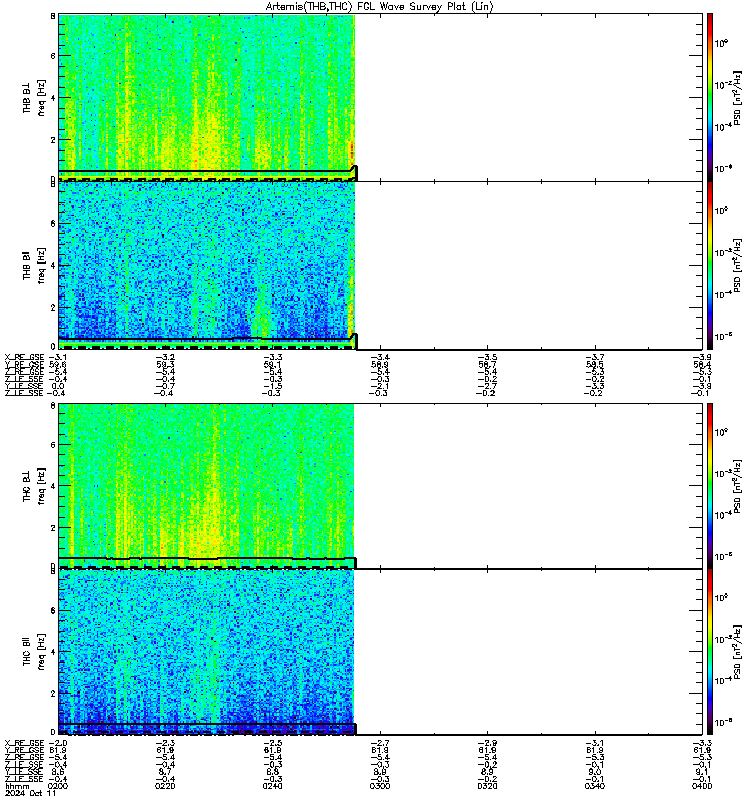Click the '0240' time tick label
This screenshot has height=800, width=750.
[272, 786]
